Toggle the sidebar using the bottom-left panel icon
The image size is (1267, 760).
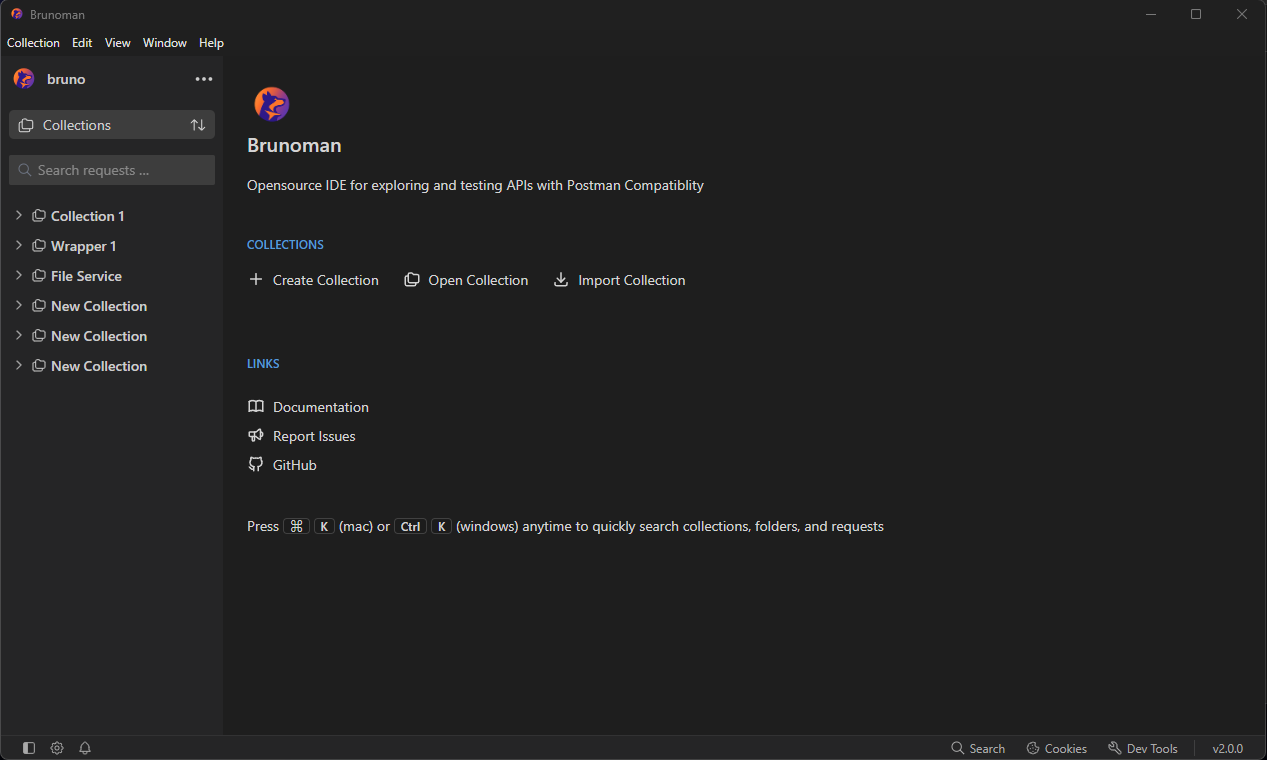click(x=28, y=747)
